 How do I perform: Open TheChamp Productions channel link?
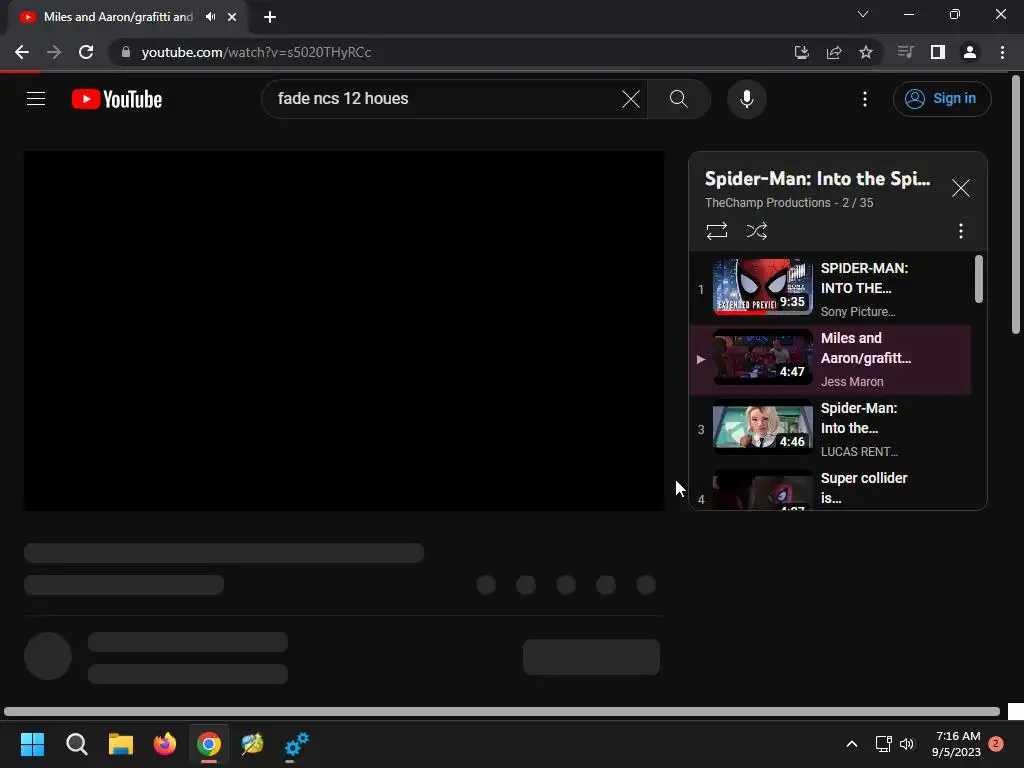[x=767, y=202]
